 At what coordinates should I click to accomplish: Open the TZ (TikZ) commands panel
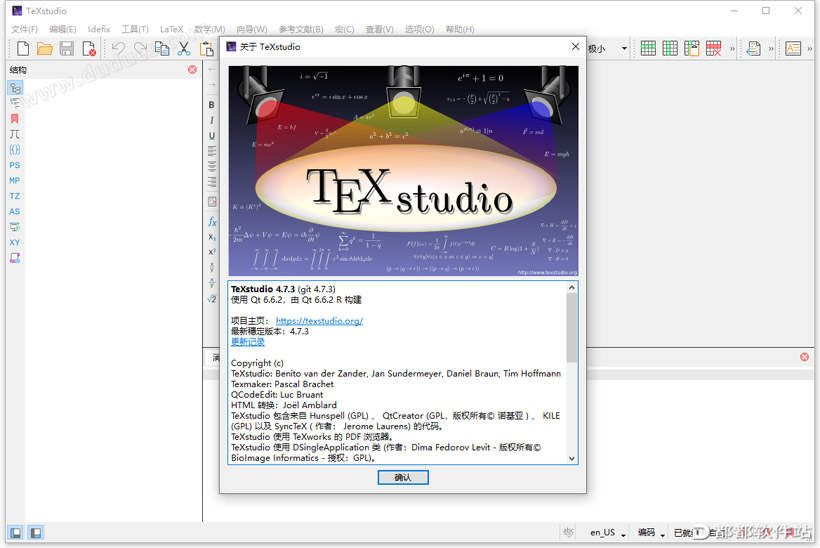tap(15, 196)
